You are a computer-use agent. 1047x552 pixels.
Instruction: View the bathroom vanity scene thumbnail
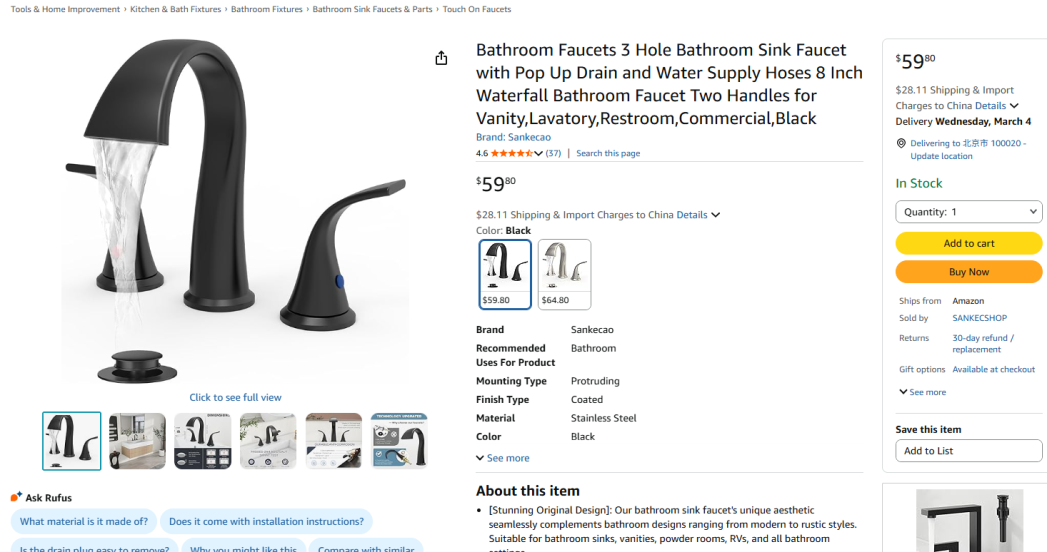coord(138,441)
